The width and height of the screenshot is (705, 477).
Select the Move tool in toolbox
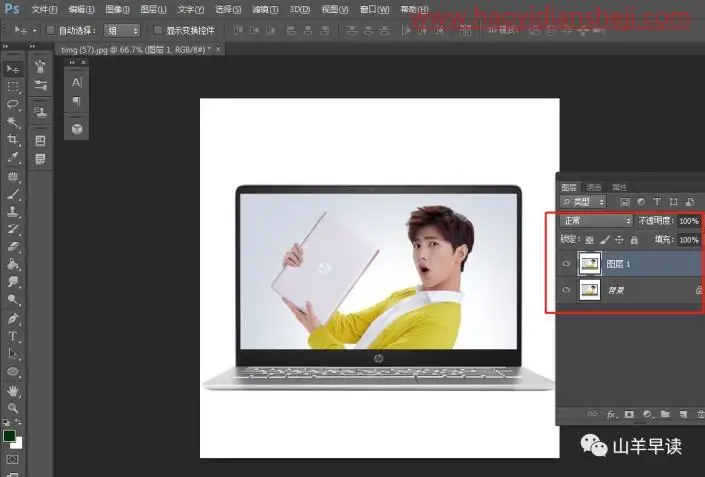[13, 69]
